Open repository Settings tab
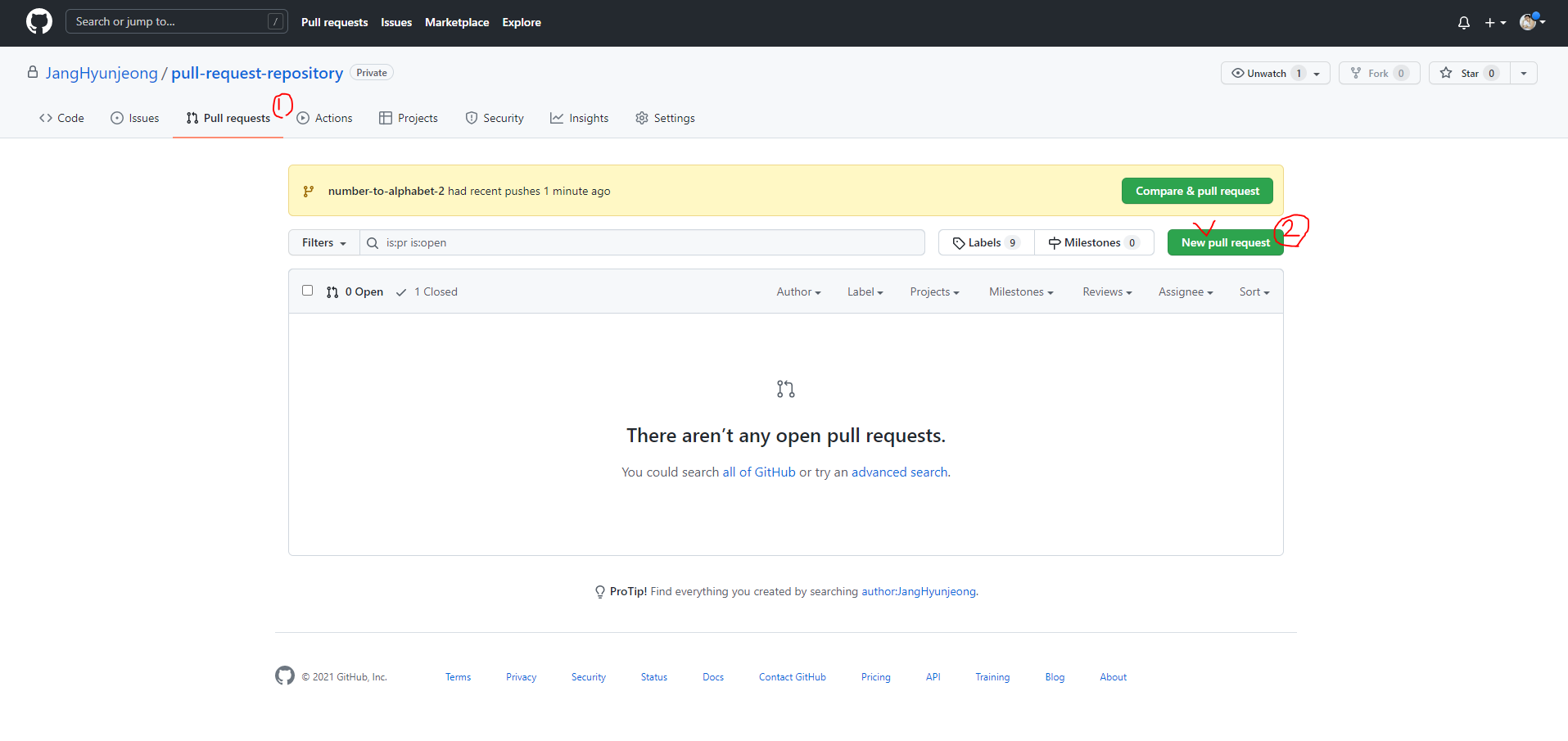The width and height of the screenshot is (1568, 741). point(666,118)
